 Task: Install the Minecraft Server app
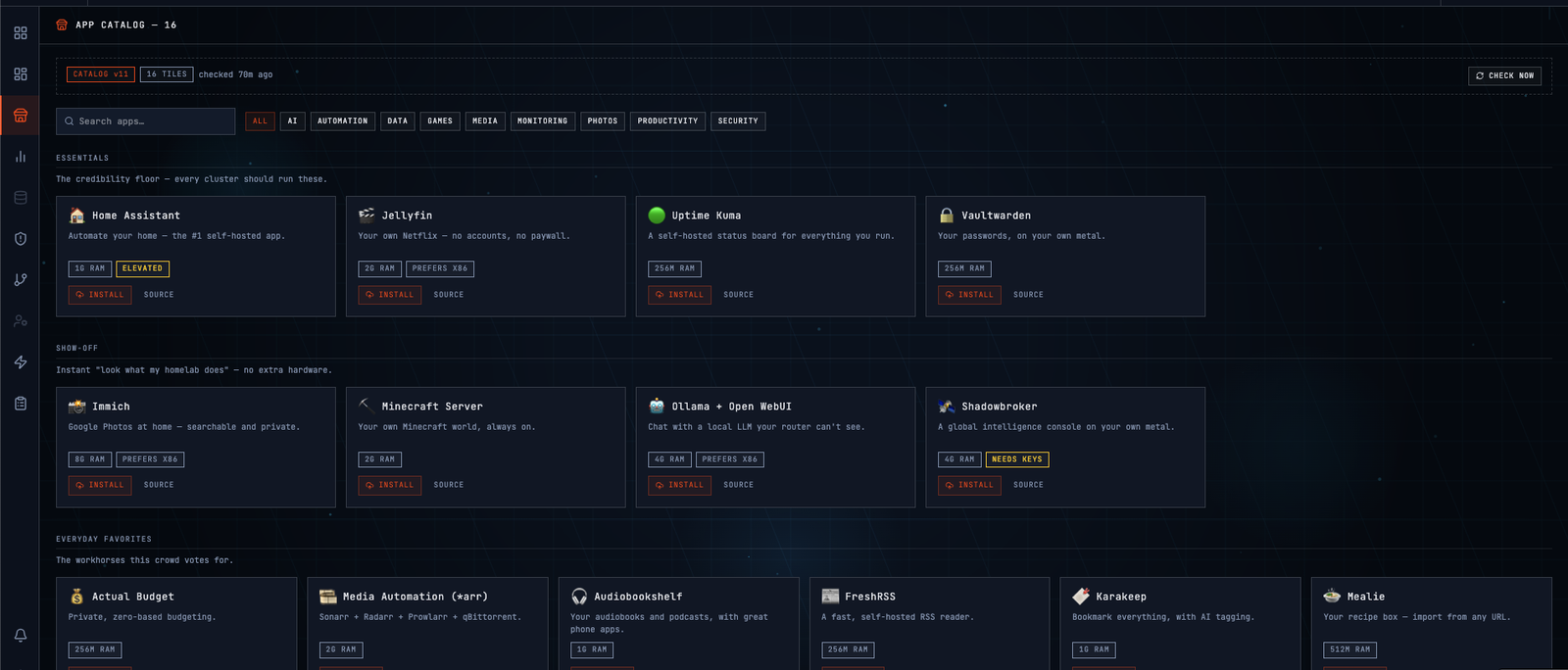point(390,485)
